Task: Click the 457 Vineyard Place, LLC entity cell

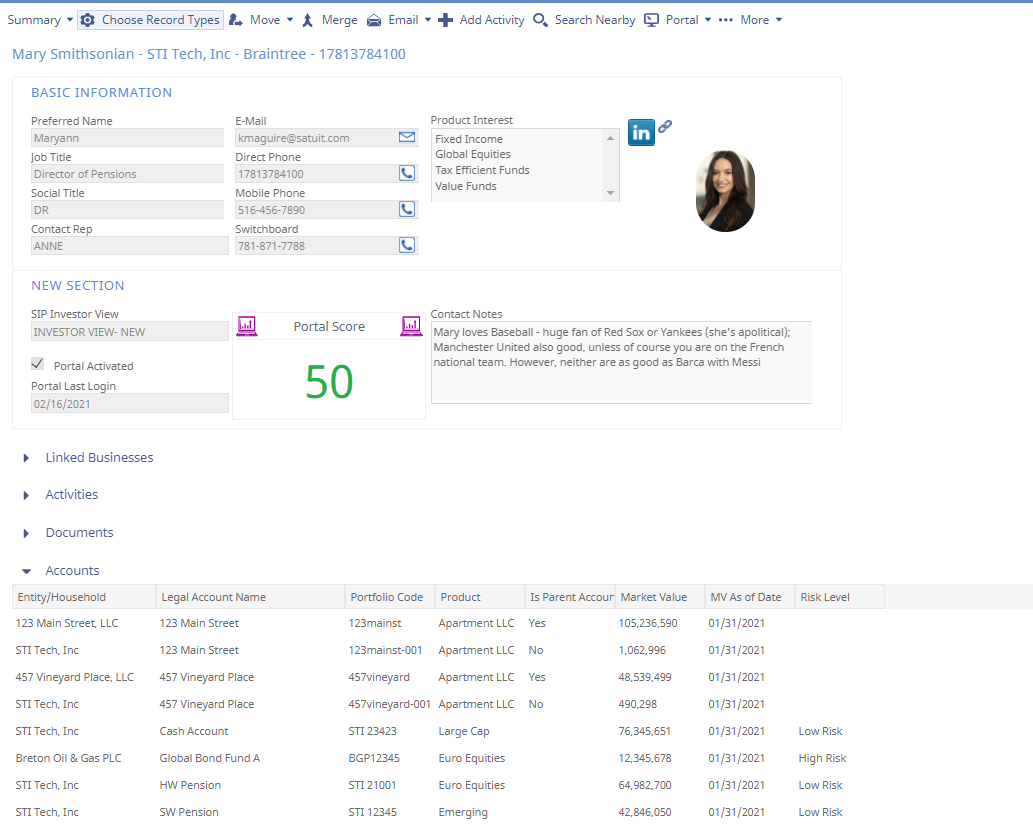Action: [x=74, y=677]
